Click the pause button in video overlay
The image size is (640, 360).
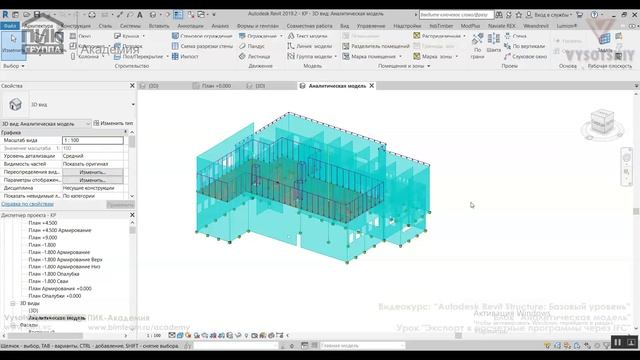point(618,342)
